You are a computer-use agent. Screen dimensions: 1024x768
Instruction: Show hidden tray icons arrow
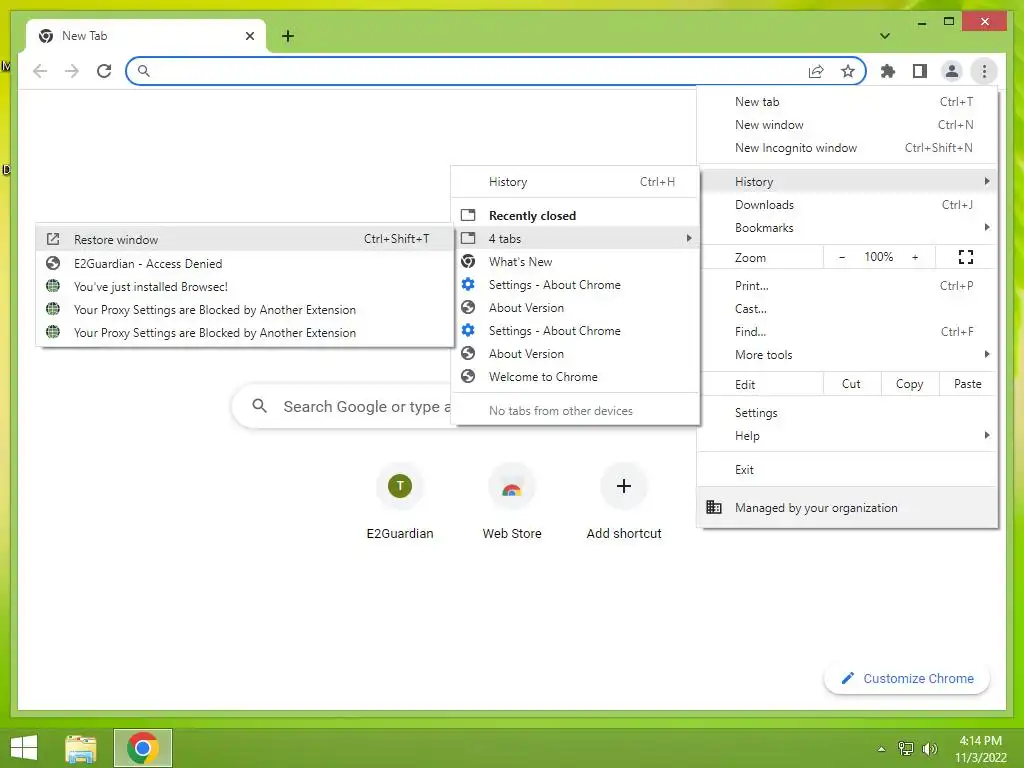(881, 749)
